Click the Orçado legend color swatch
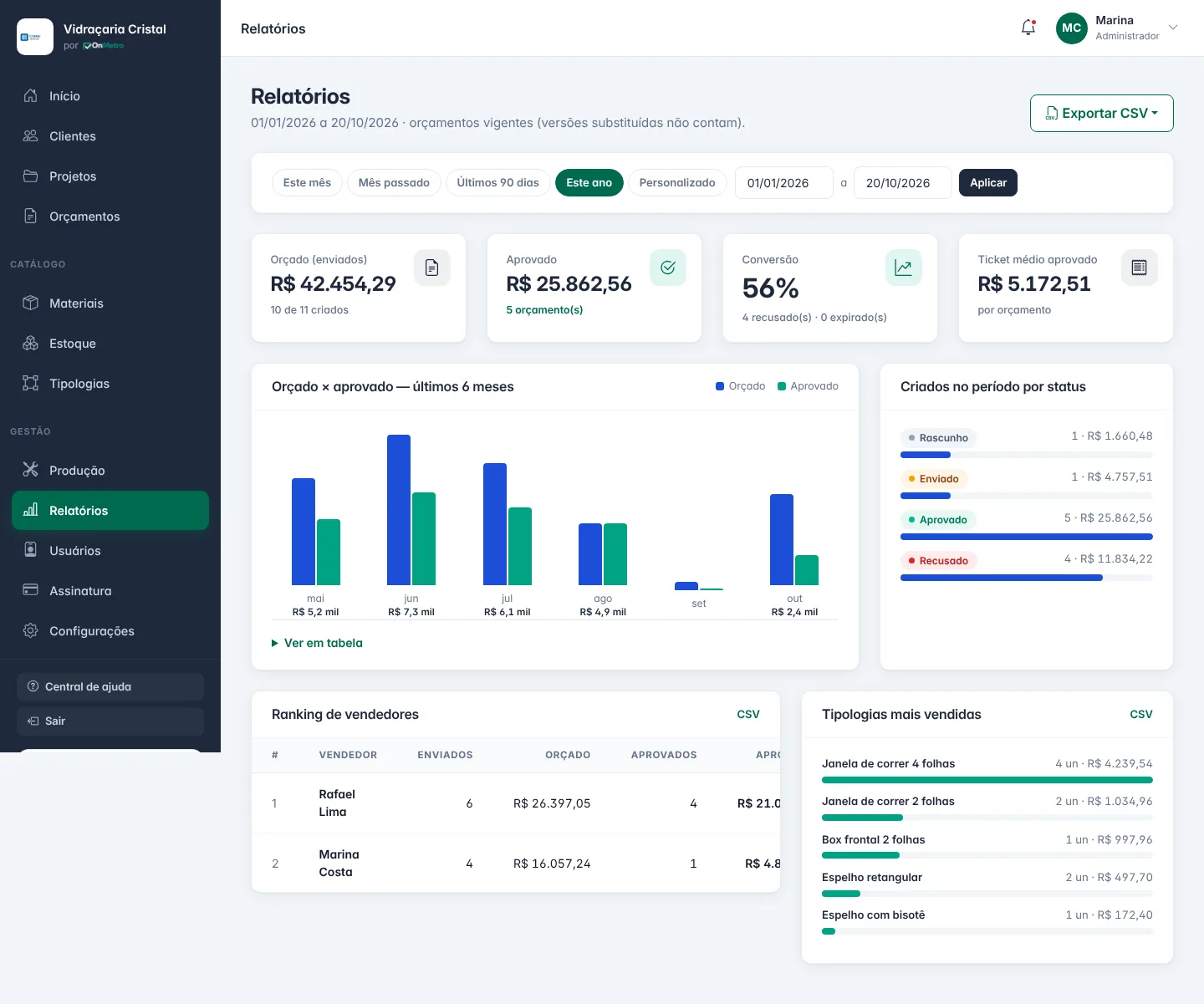 tap(720, 386)
